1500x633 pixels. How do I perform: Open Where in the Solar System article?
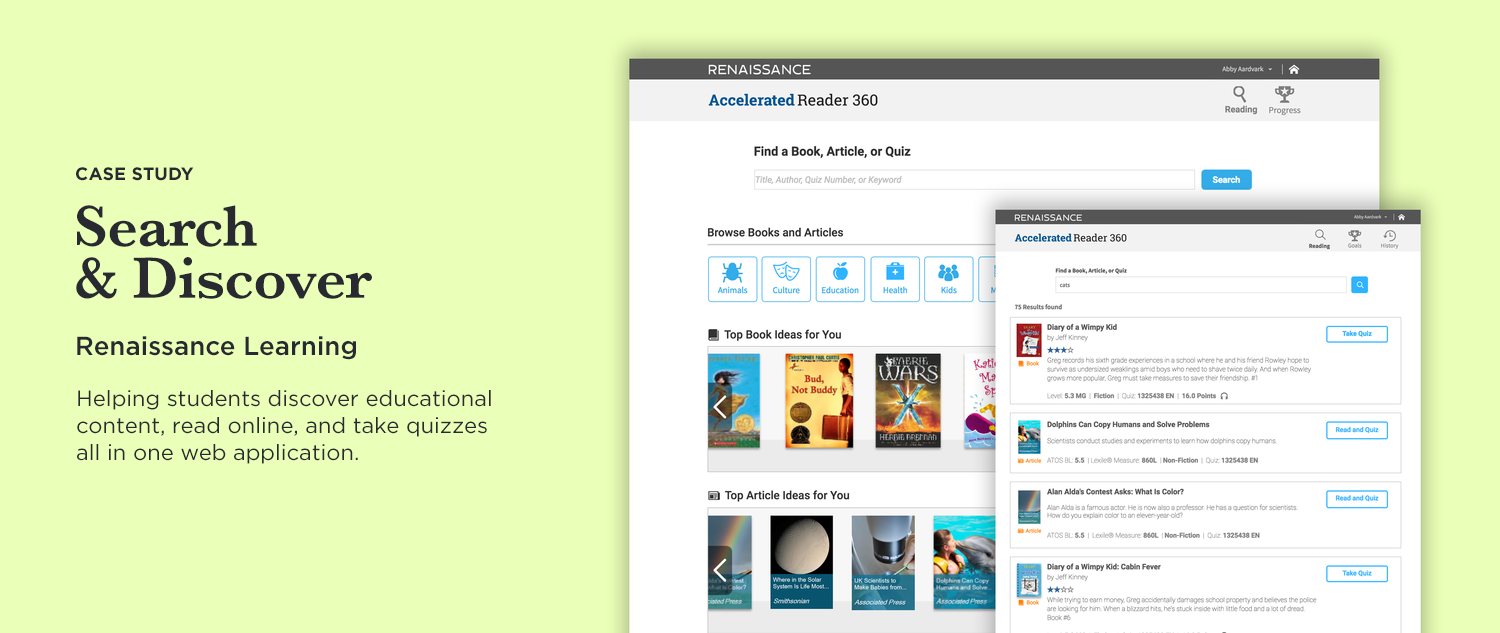(x=802, y=562)
